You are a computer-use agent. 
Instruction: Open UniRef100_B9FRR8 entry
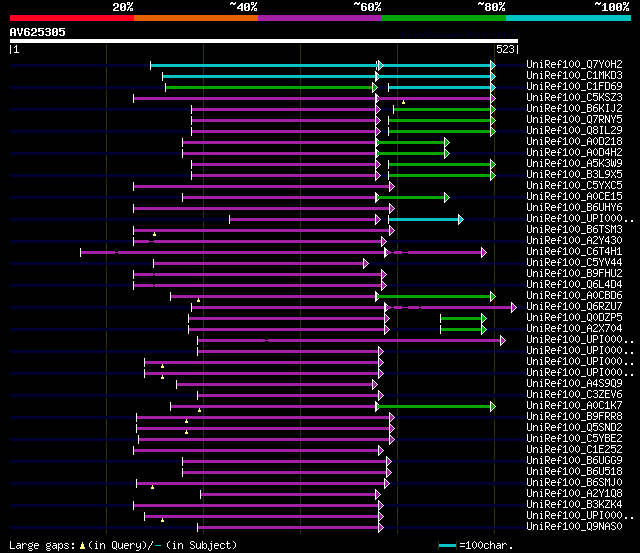574,417
